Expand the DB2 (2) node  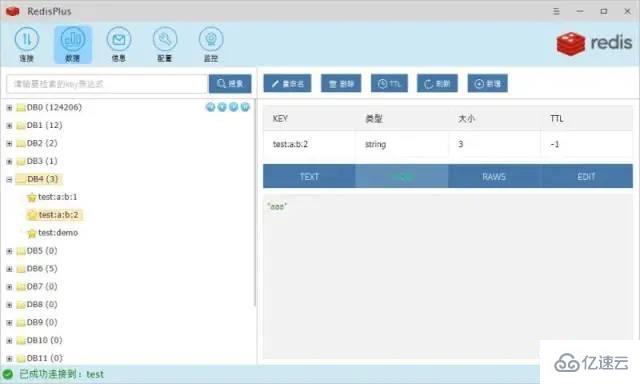(x=9, y=144)
